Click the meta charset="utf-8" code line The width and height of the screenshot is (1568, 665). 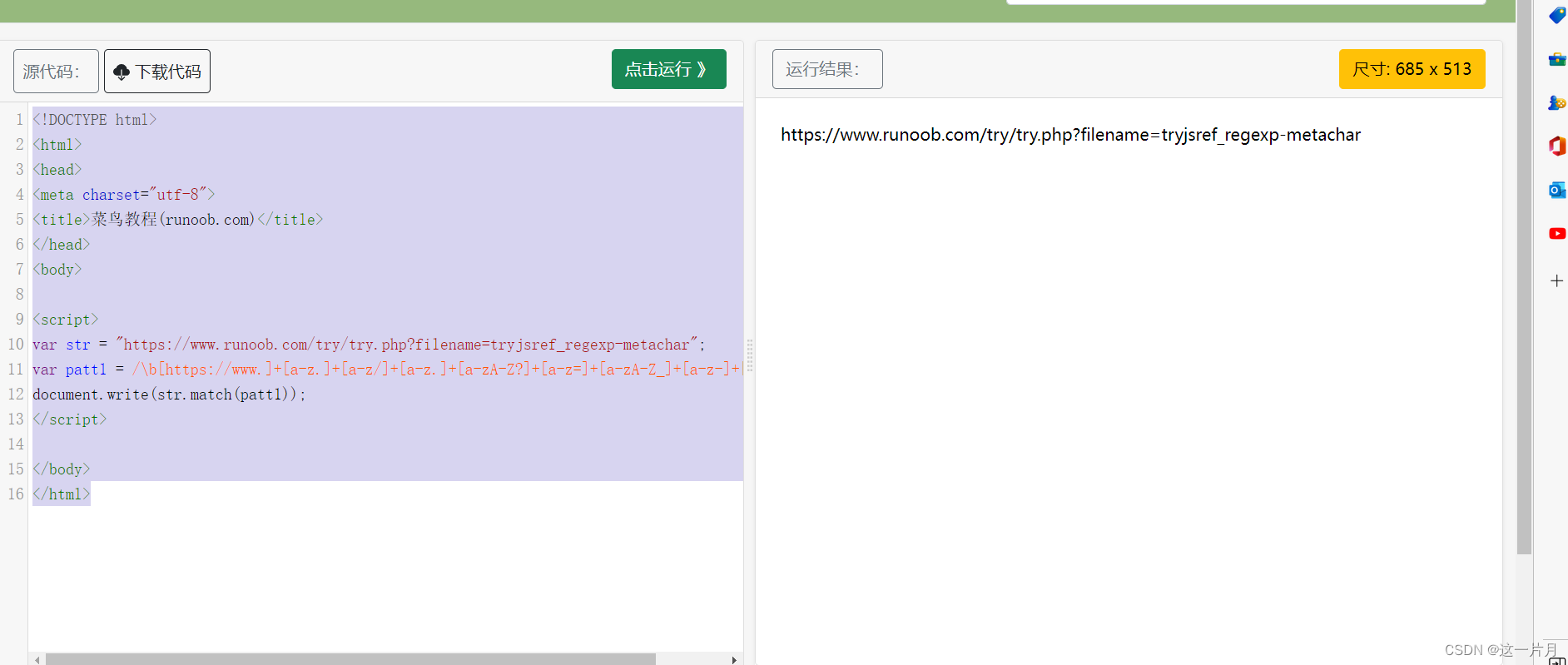click(x=124, y=195)
